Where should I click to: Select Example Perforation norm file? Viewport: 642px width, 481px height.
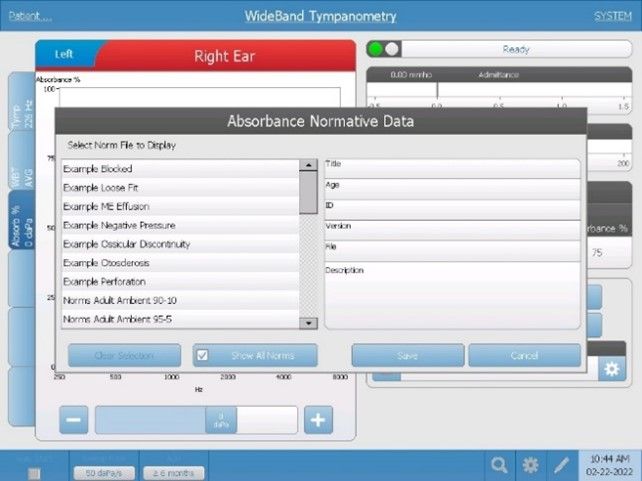pyautogui.click(x=181, y=282)
